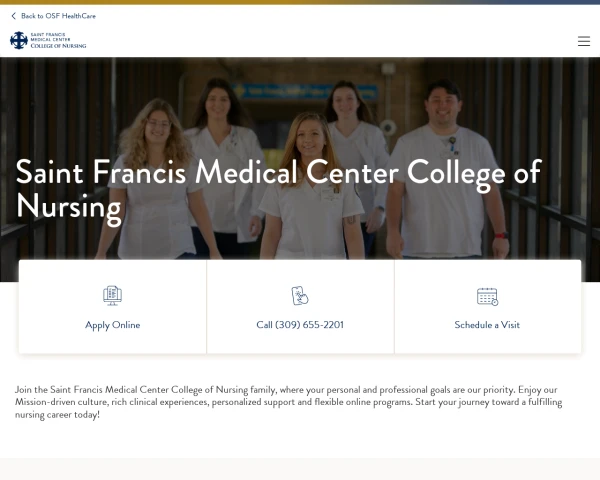Select the Apply Online link text
This screenshot has width=600, height=480.
112,325
